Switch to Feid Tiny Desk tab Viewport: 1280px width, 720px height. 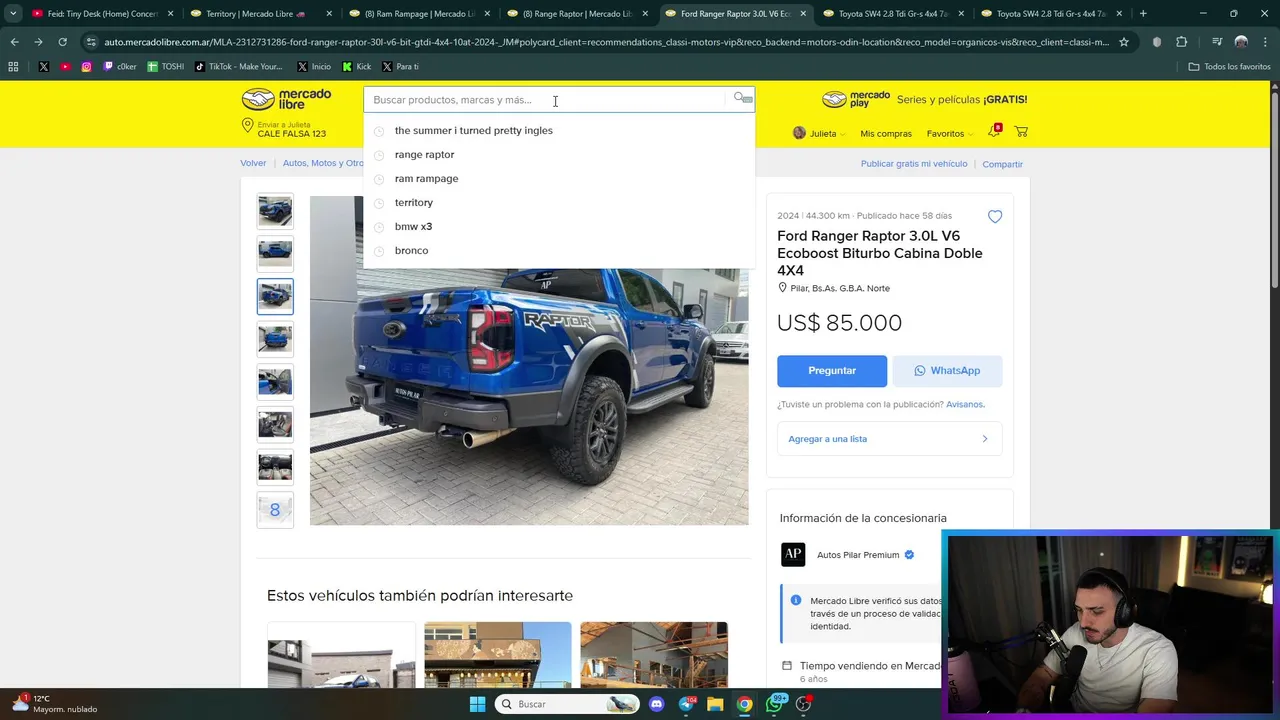click(102, 14)
